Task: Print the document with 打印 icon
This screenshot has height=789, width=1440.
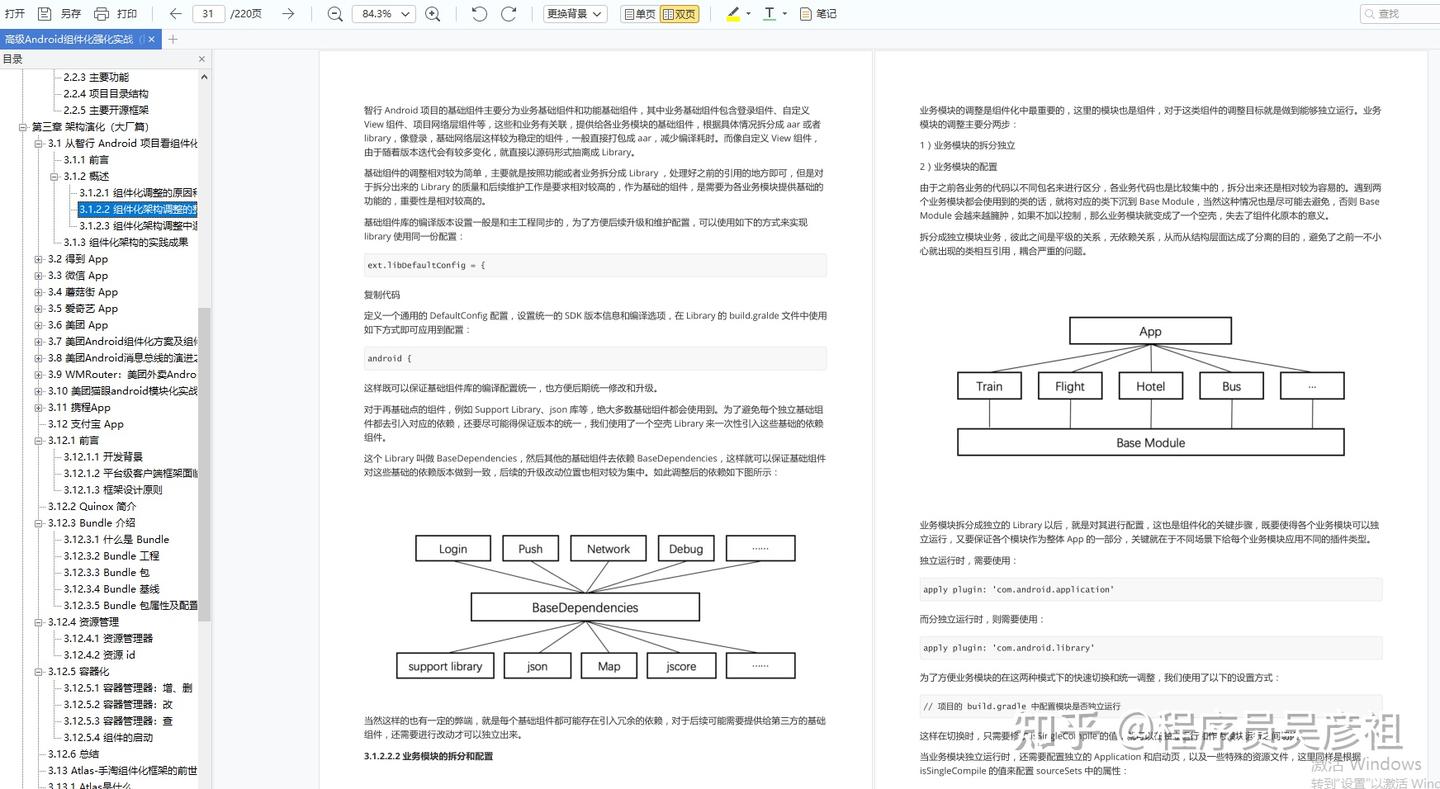Action: pyautogui.click(x=99, y=14)
